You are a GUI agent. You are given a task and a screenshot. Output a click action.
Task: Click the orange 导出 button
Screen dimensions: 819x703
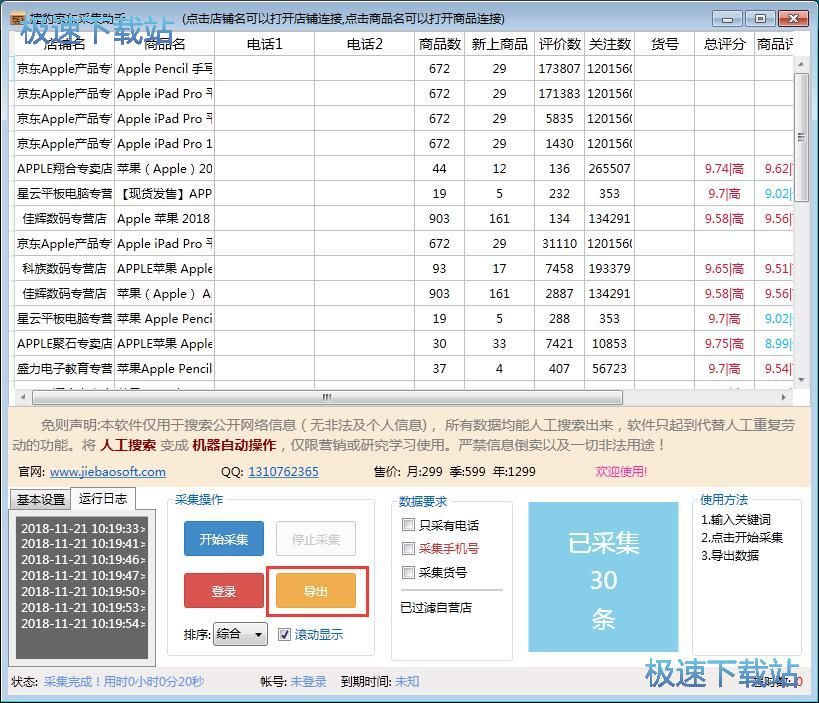(x=316, y=591)
